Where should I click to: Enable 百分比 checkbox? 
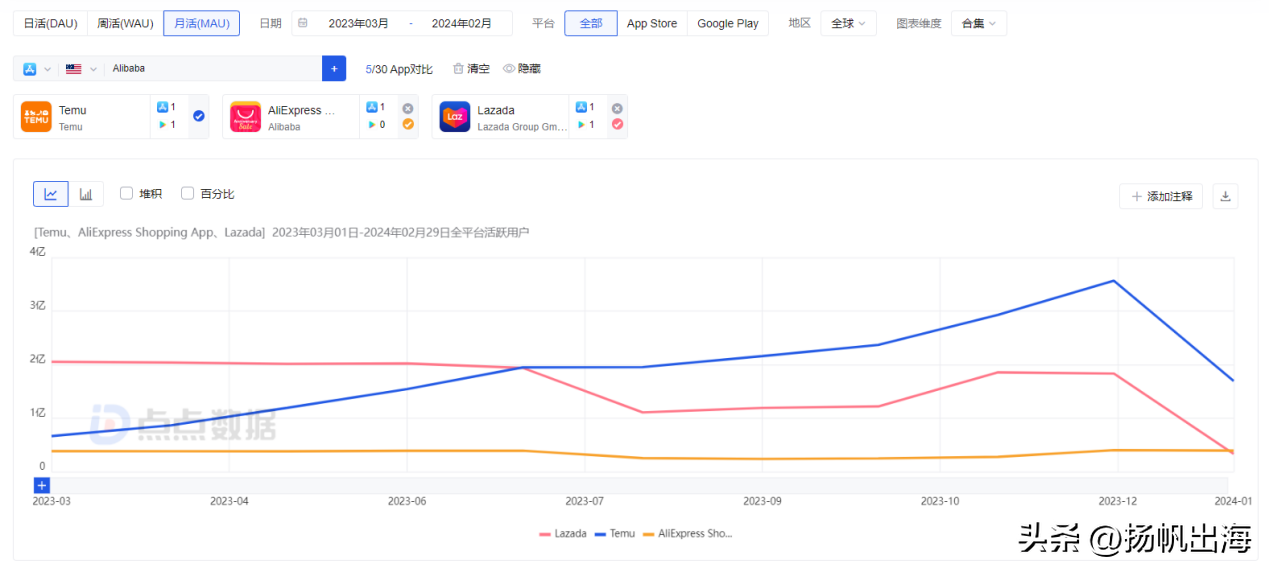(187, 194)
